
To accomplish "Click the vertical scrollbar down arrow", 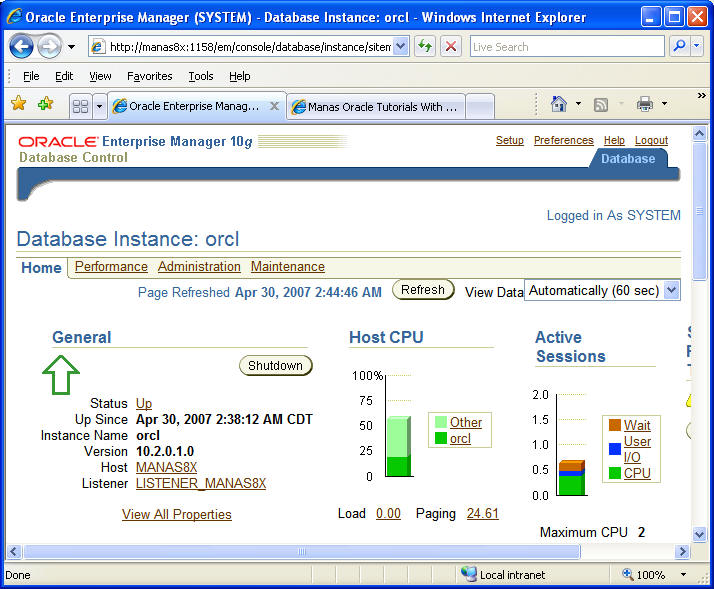I will point(699,534).
